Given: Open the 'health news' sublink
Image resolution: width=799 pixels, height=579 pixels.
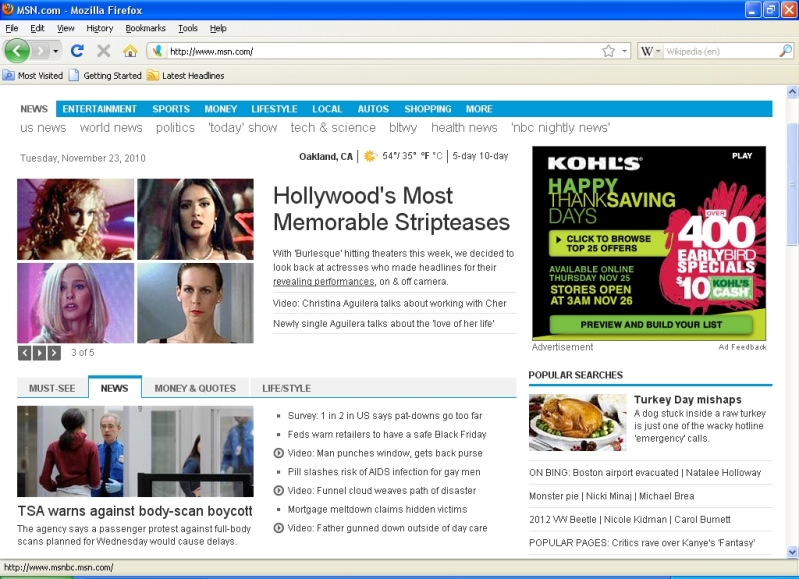Looking at the screenshot, I should tap(464, 127).
